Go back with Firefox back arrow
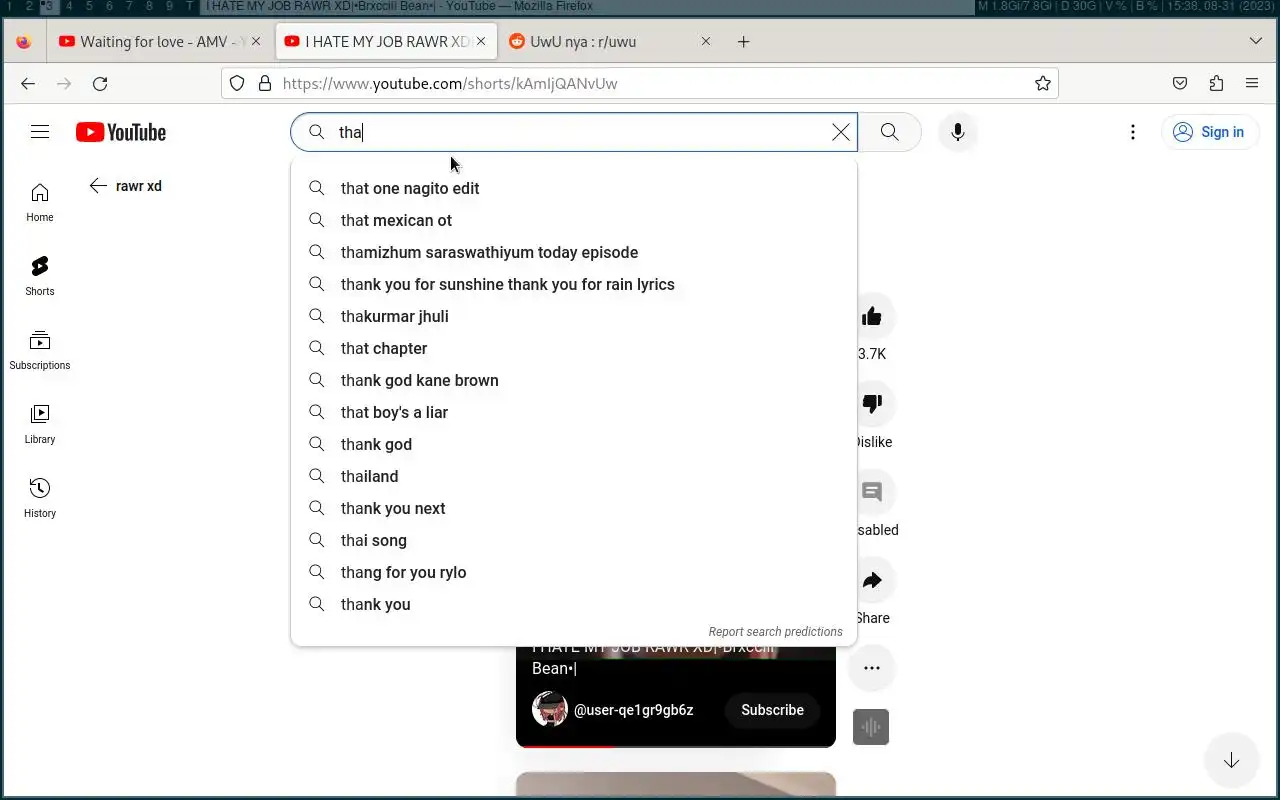The image size is (1280, 800). (x=28, y=84)
